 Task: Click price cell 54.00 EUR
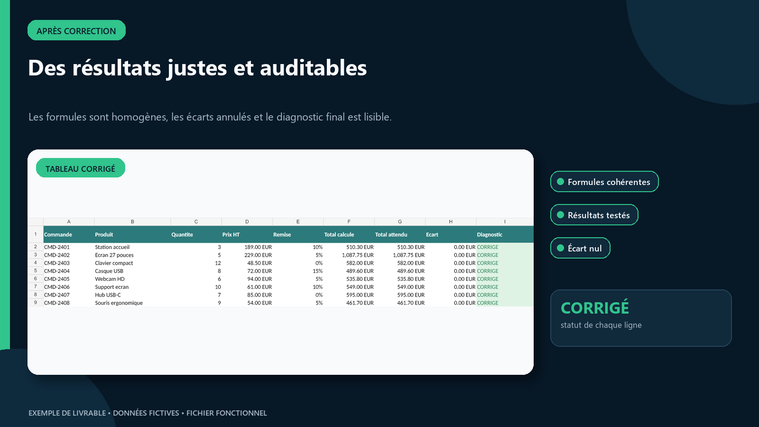point(247,303)
